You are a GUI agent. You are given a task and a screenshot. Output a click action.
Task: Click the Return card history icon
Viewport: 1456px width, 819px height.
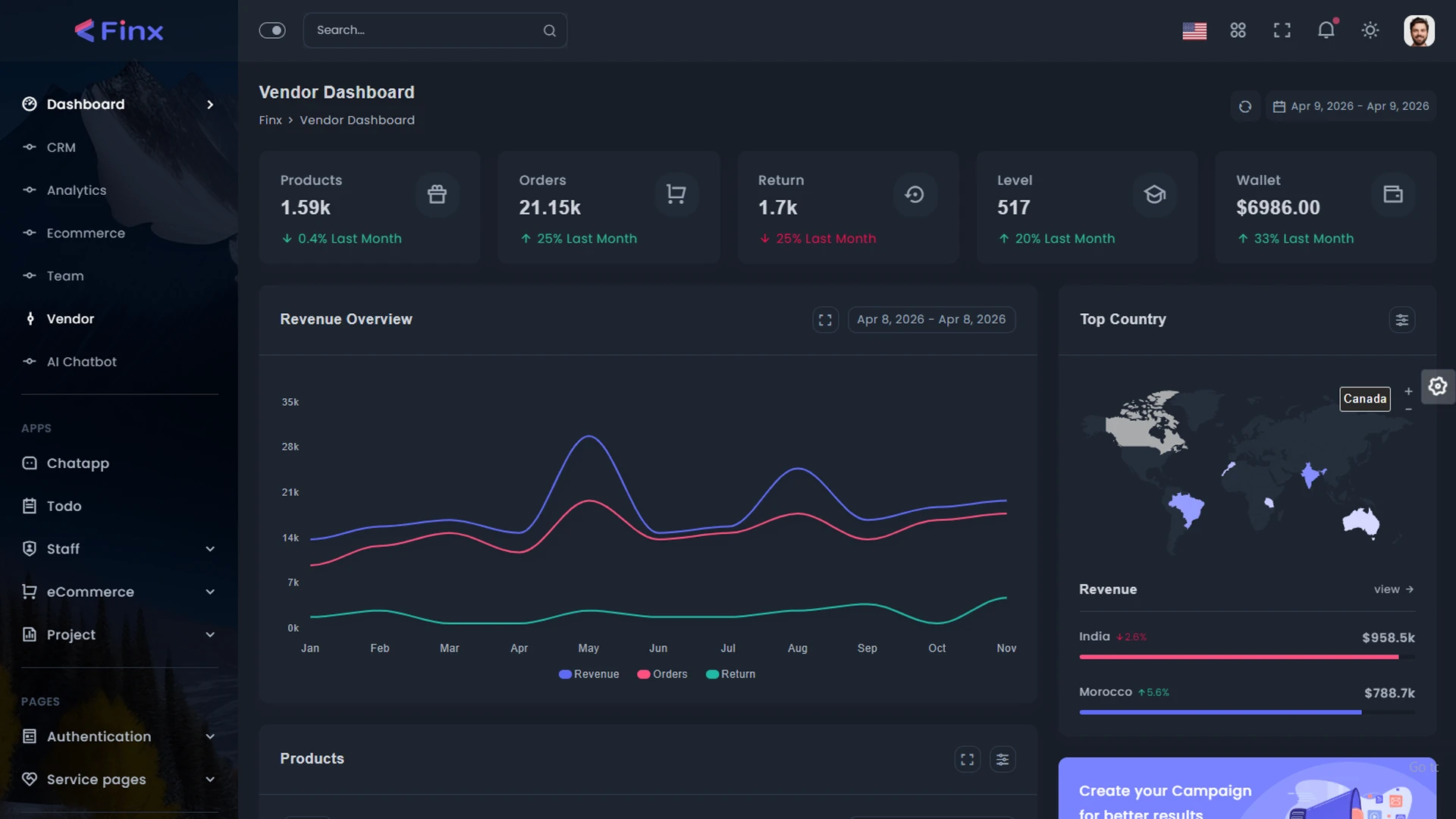point(915,194)
